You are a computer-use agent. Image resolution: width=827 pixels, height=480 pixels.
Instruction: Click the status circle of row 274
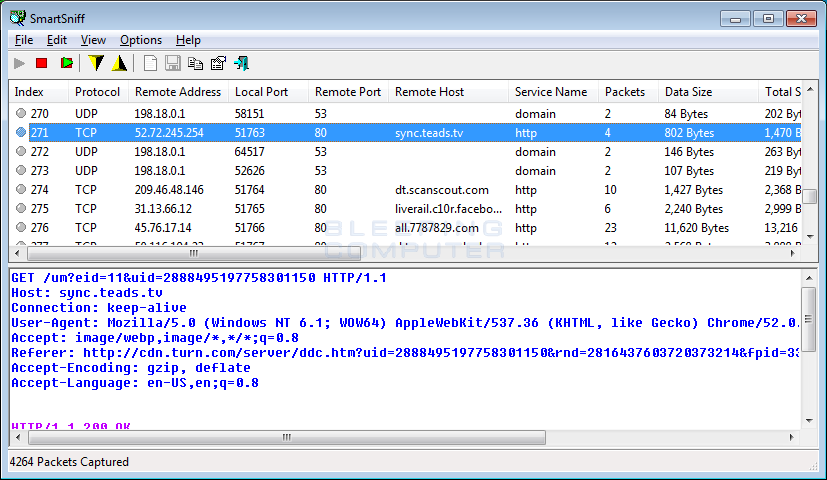click(21, 189)
